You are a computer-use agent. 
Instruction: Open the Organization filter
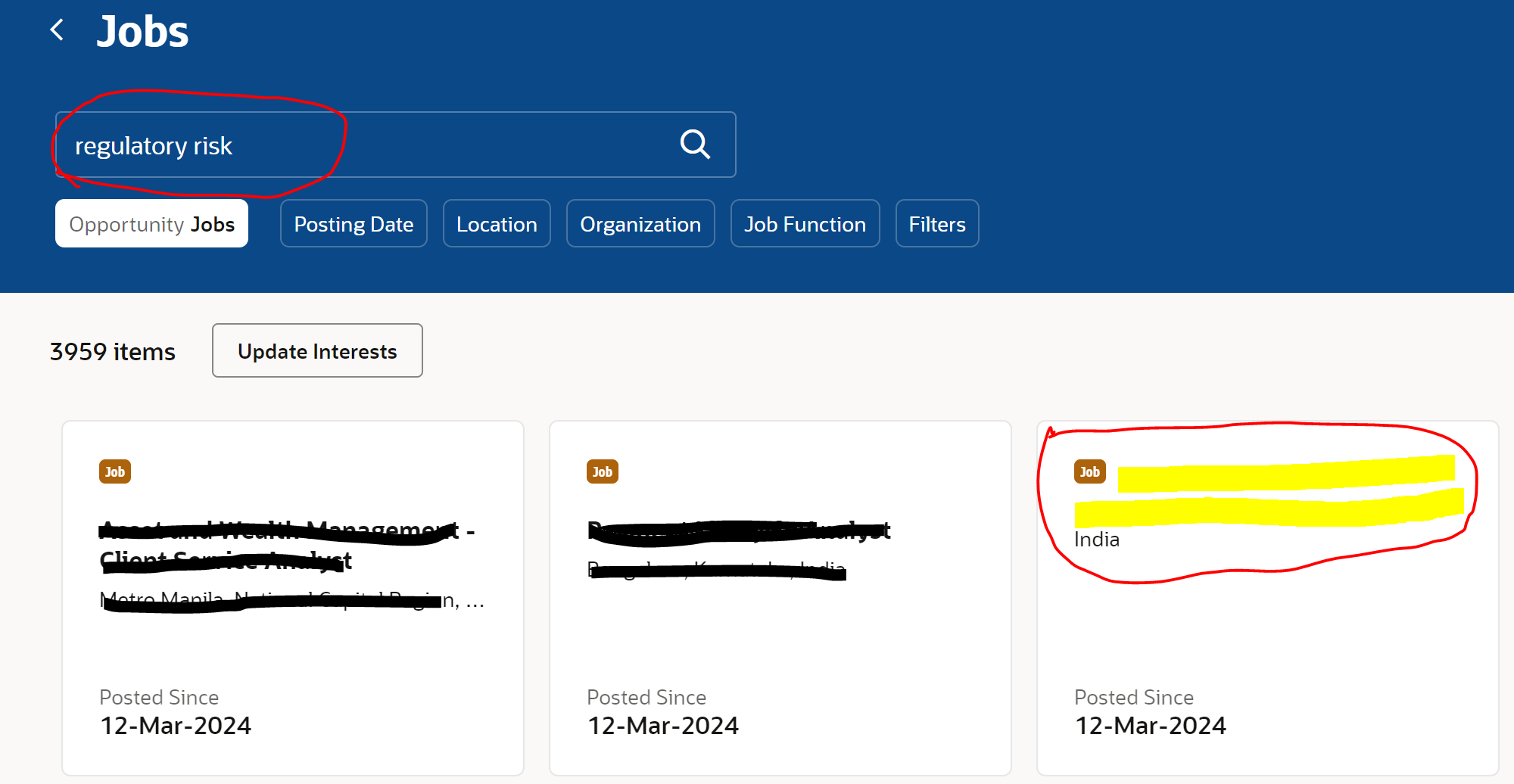coord(640,223)
